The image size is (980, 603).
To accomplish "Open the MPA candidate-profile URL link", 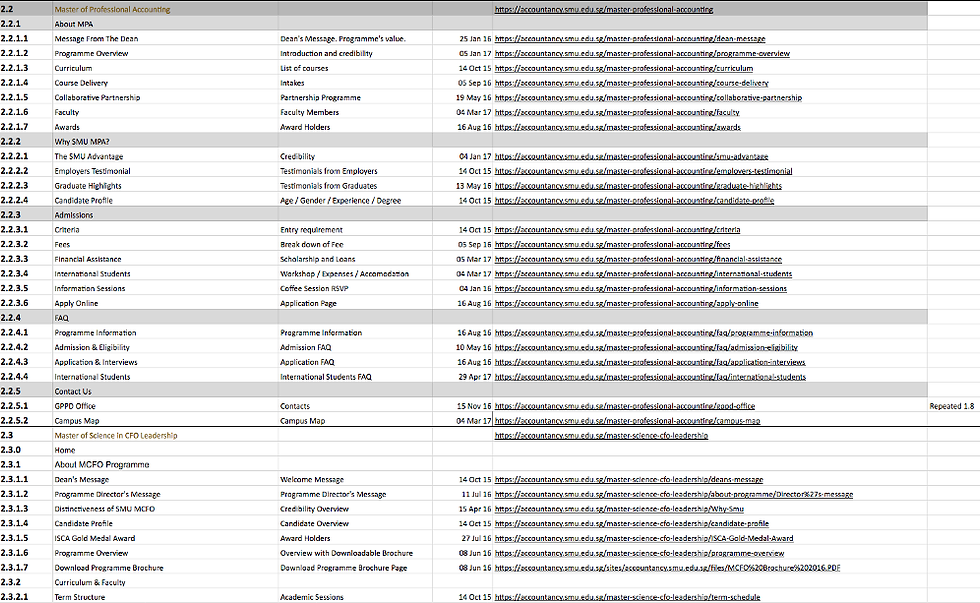I will (x=634, y=201).
